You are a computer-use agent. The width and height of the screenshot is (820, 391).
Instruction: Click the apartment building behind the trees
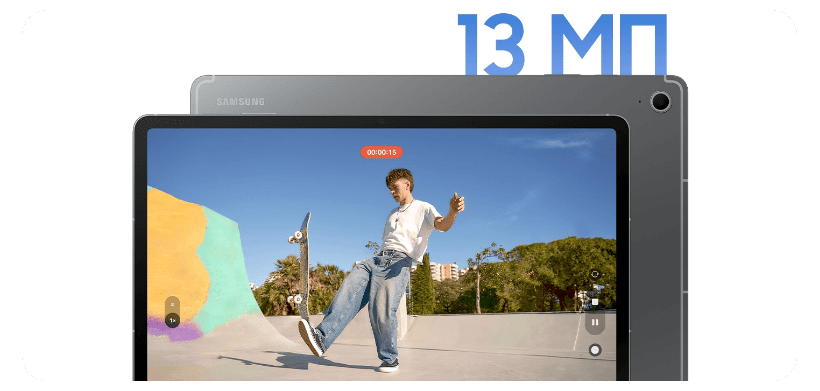[x=445, y=271]
